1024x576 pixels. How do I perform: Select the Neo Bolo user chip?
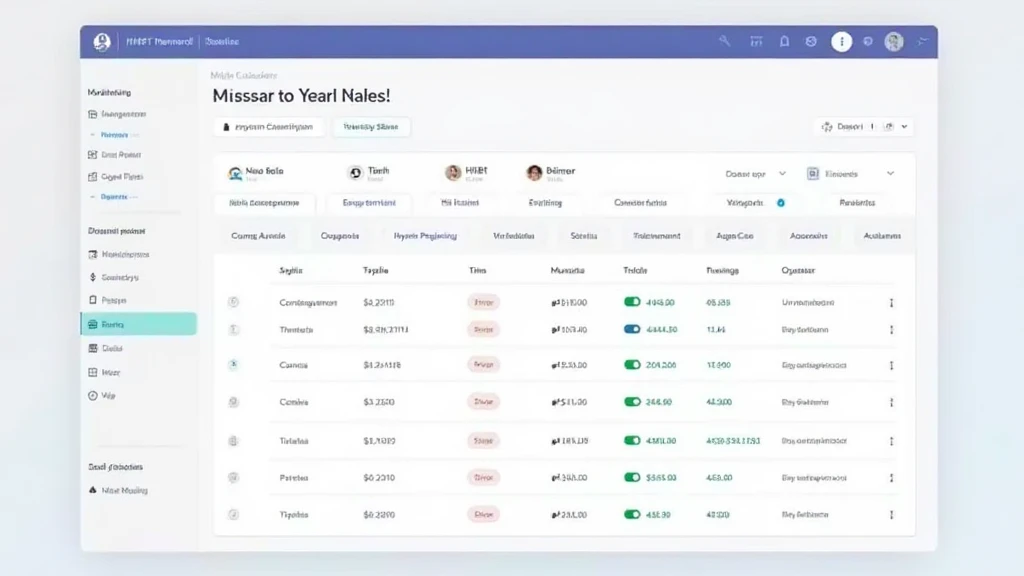coord(255,172)
